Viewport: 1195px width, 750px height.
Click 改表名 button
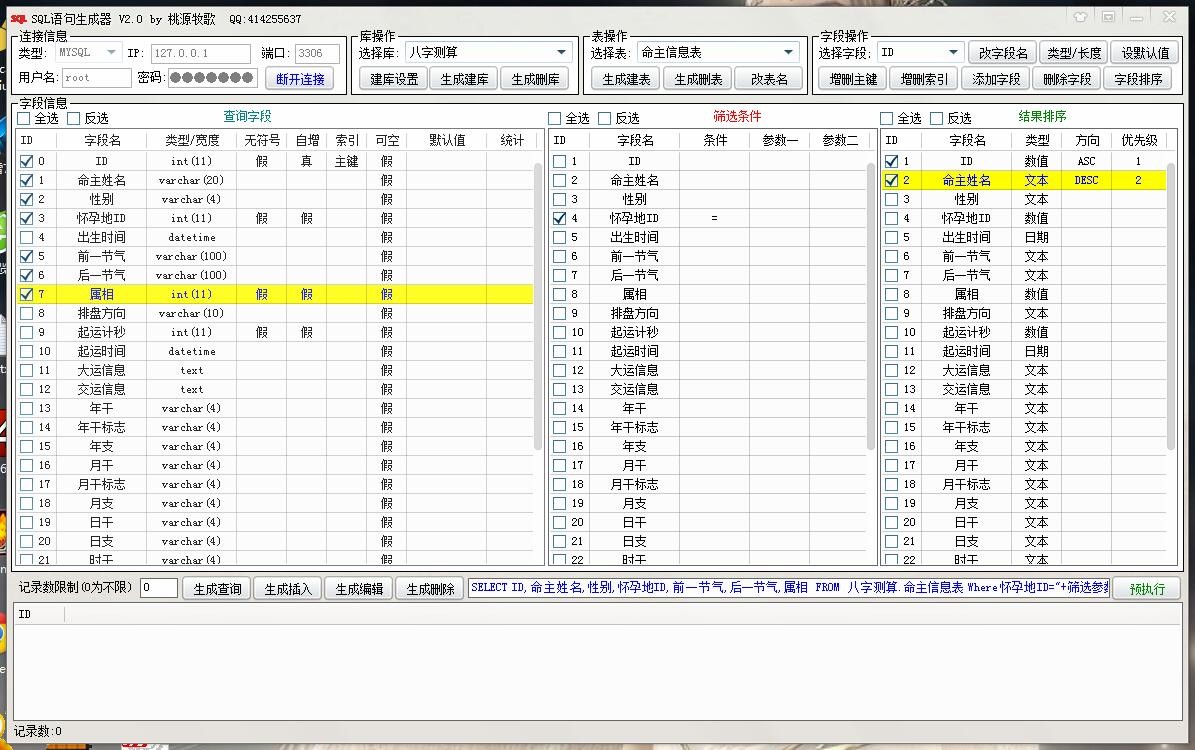(769, 79)
